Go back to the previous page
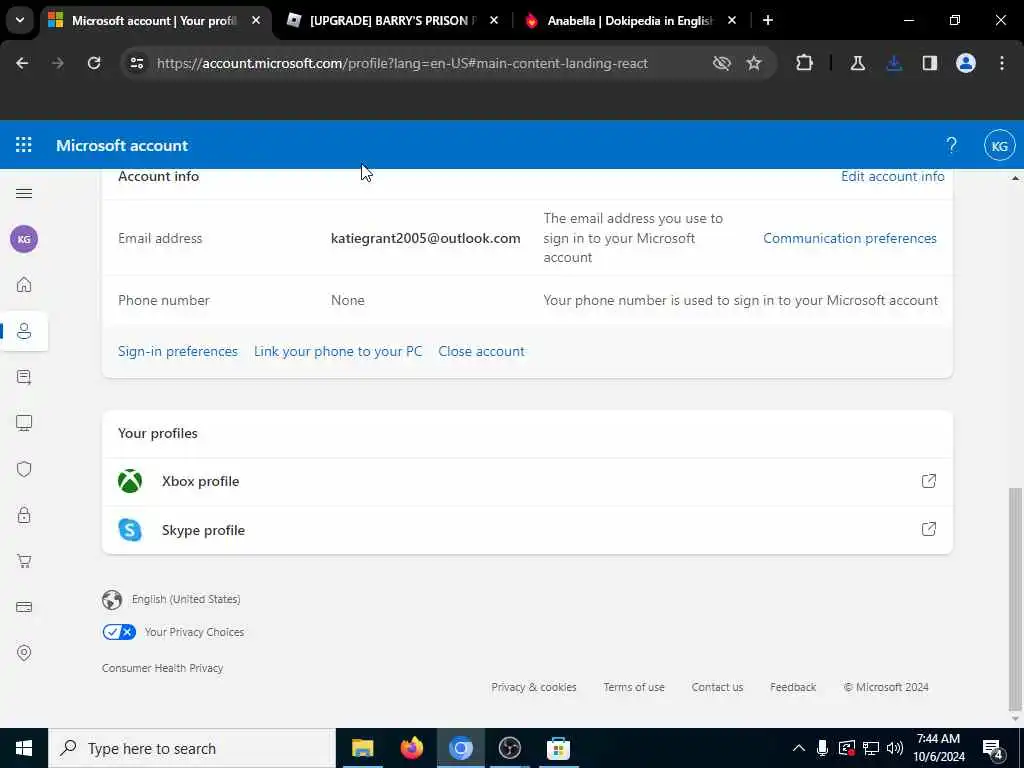 pos(22,63)
